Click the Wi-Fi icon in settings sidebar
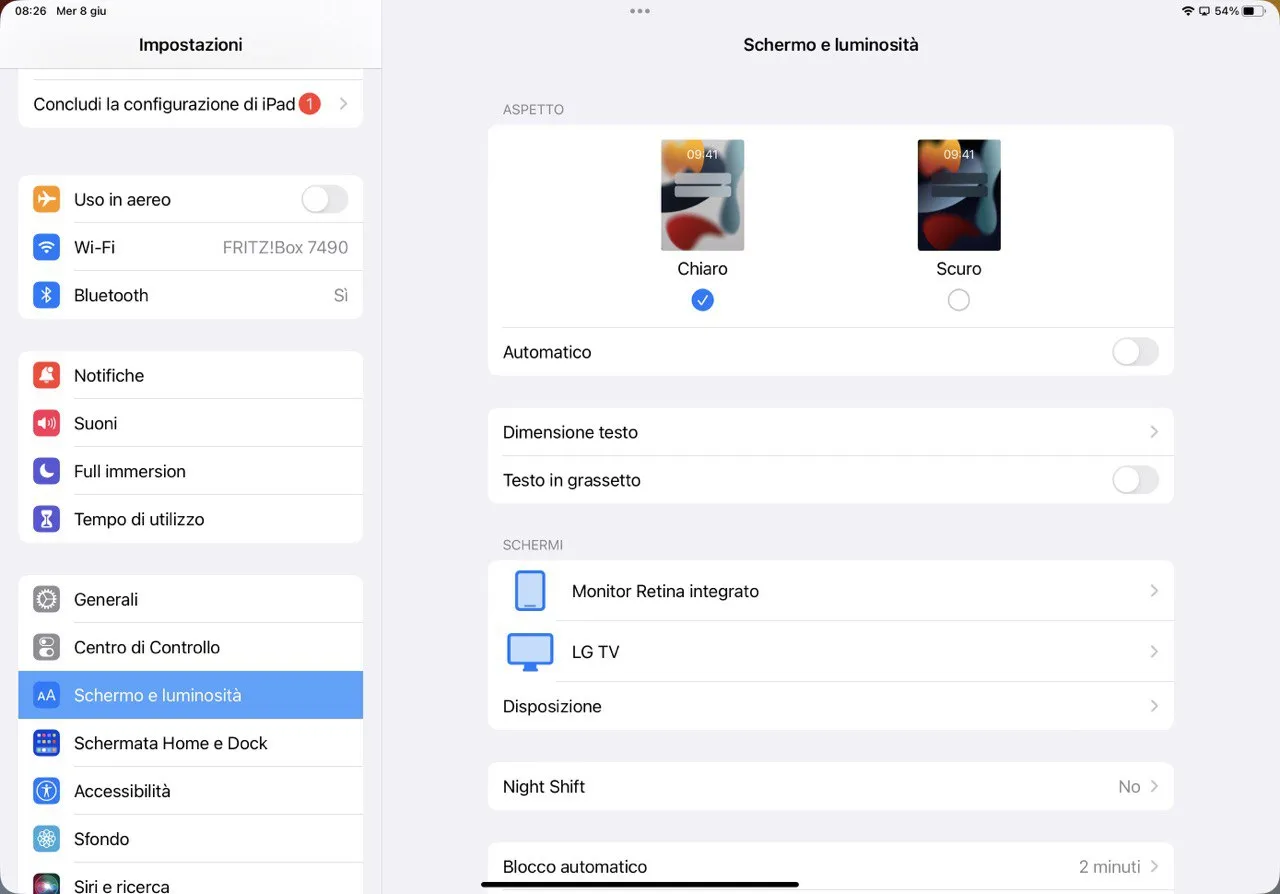The height and width of the screenshot is (894, 1280). pos(46,247)
